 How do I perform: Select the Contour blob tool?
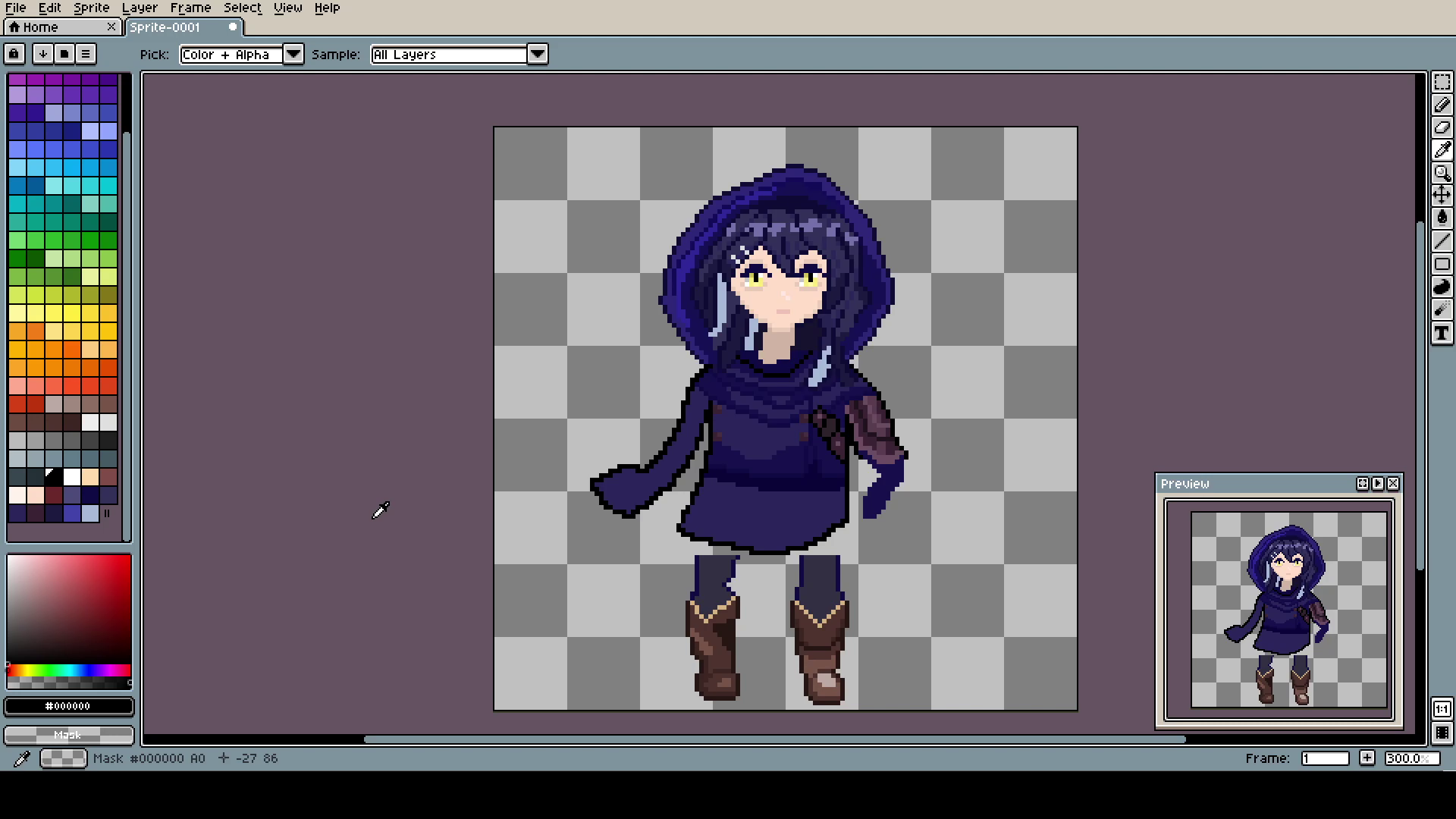tap(1442, 287)
